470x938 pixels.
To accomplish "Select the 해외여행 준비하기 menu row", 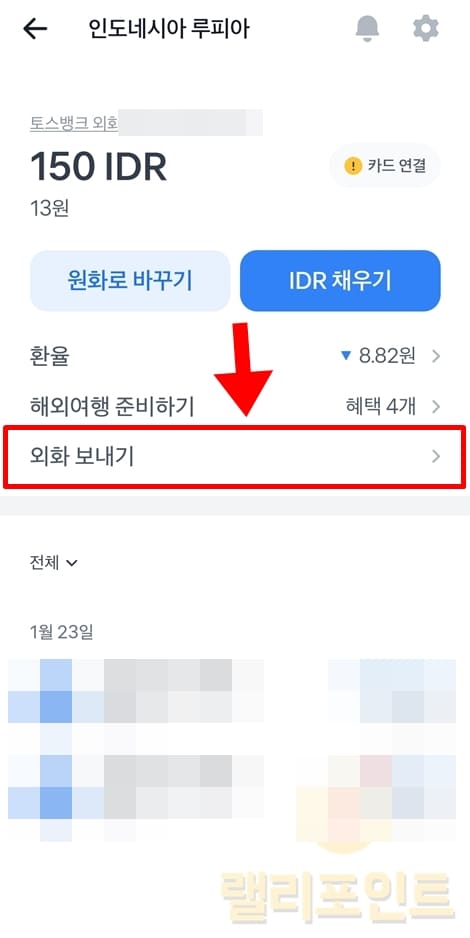I will (235, 407).
